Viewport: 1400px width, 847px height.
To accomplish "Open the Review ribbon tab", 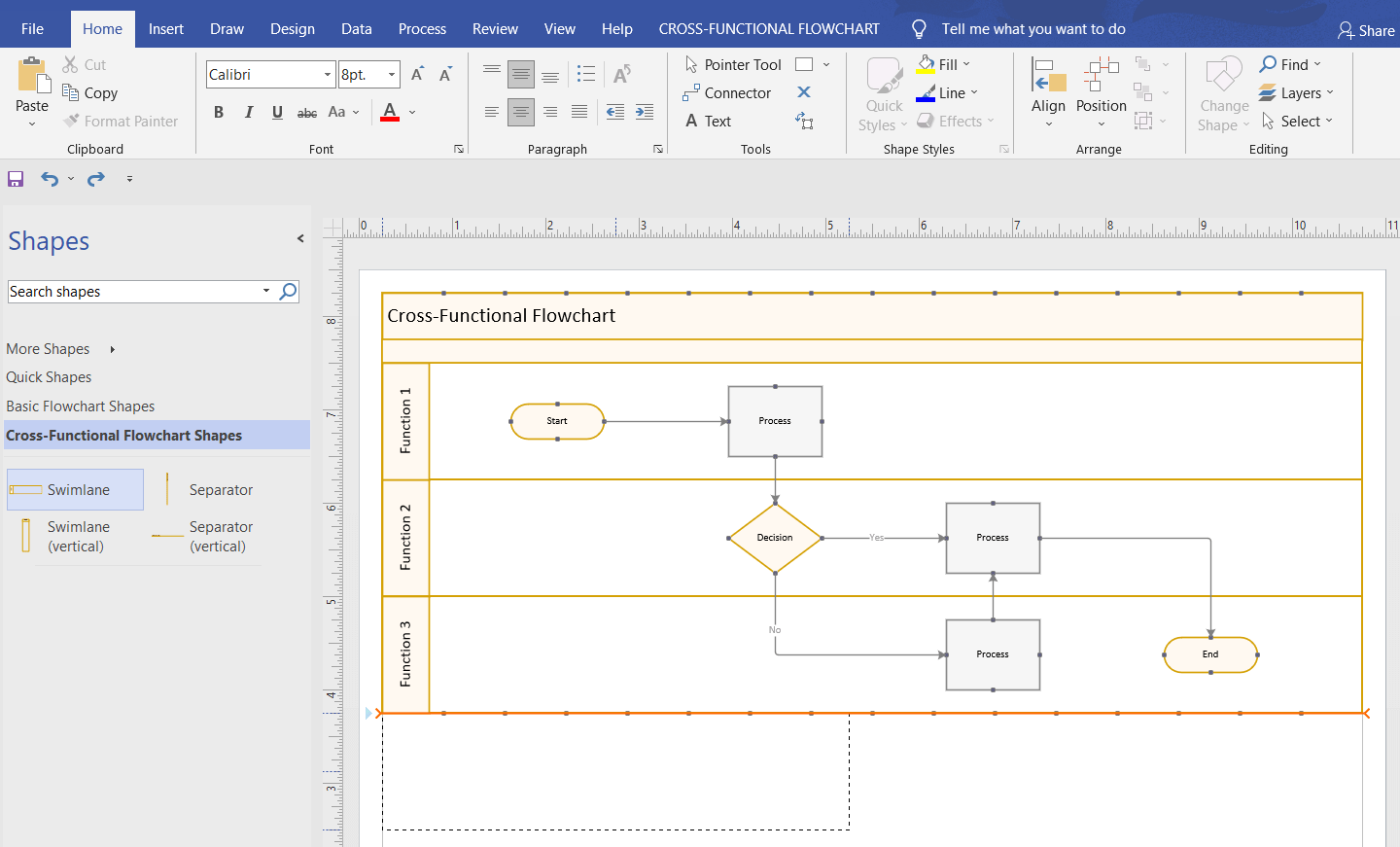I will click(x=495, y=28).
